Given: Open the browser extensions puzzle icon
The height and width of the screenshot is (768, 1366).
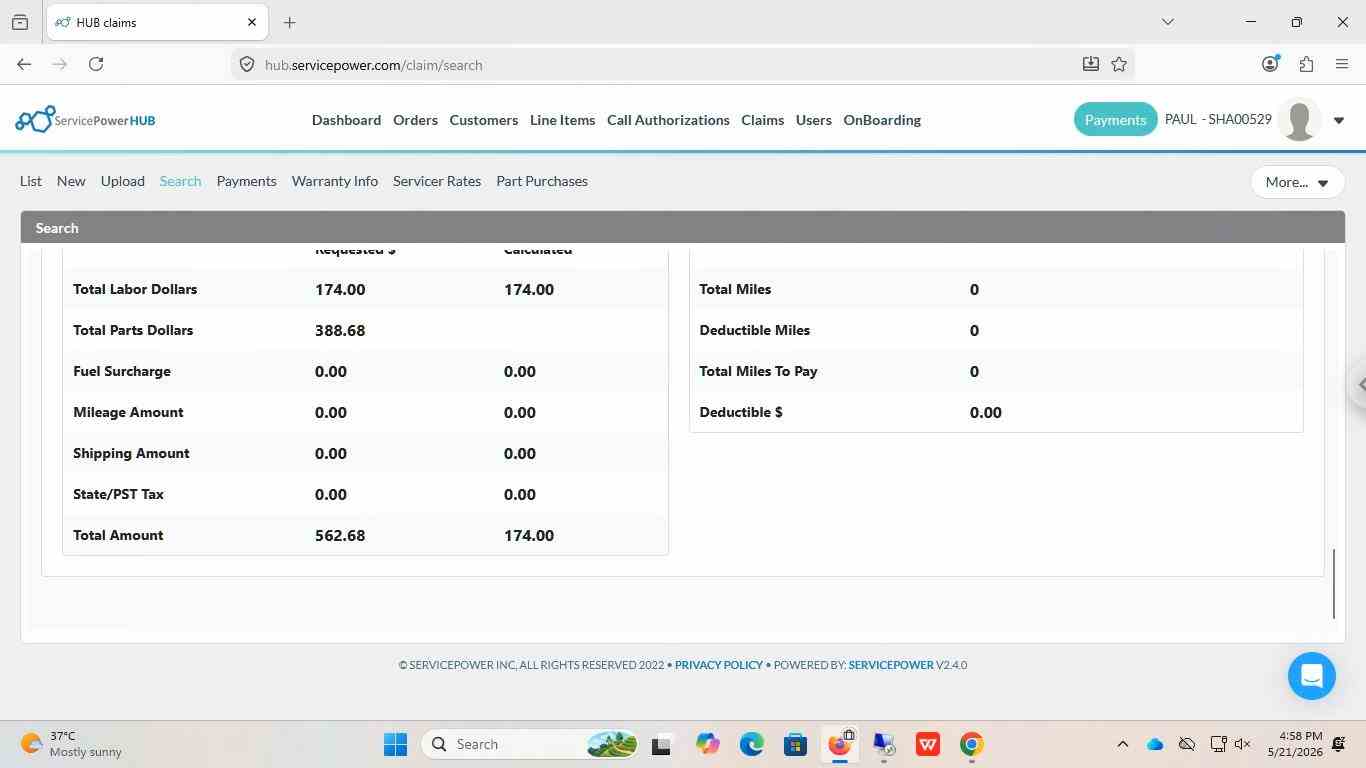Looking at the screenshot, I should 1306,64.
